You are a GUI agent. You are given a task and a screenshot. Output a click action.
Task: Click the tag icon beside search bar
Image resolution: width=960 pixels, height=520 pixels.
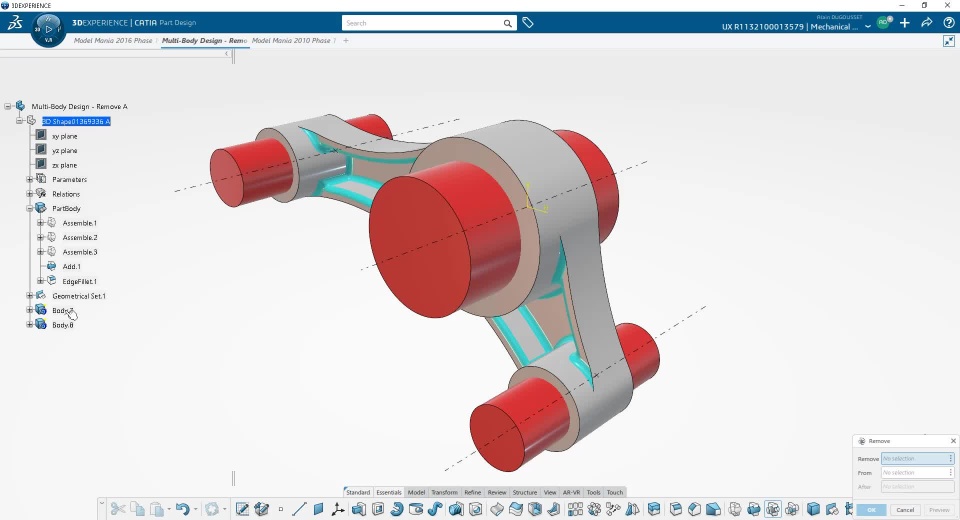[x=528, y=23]
